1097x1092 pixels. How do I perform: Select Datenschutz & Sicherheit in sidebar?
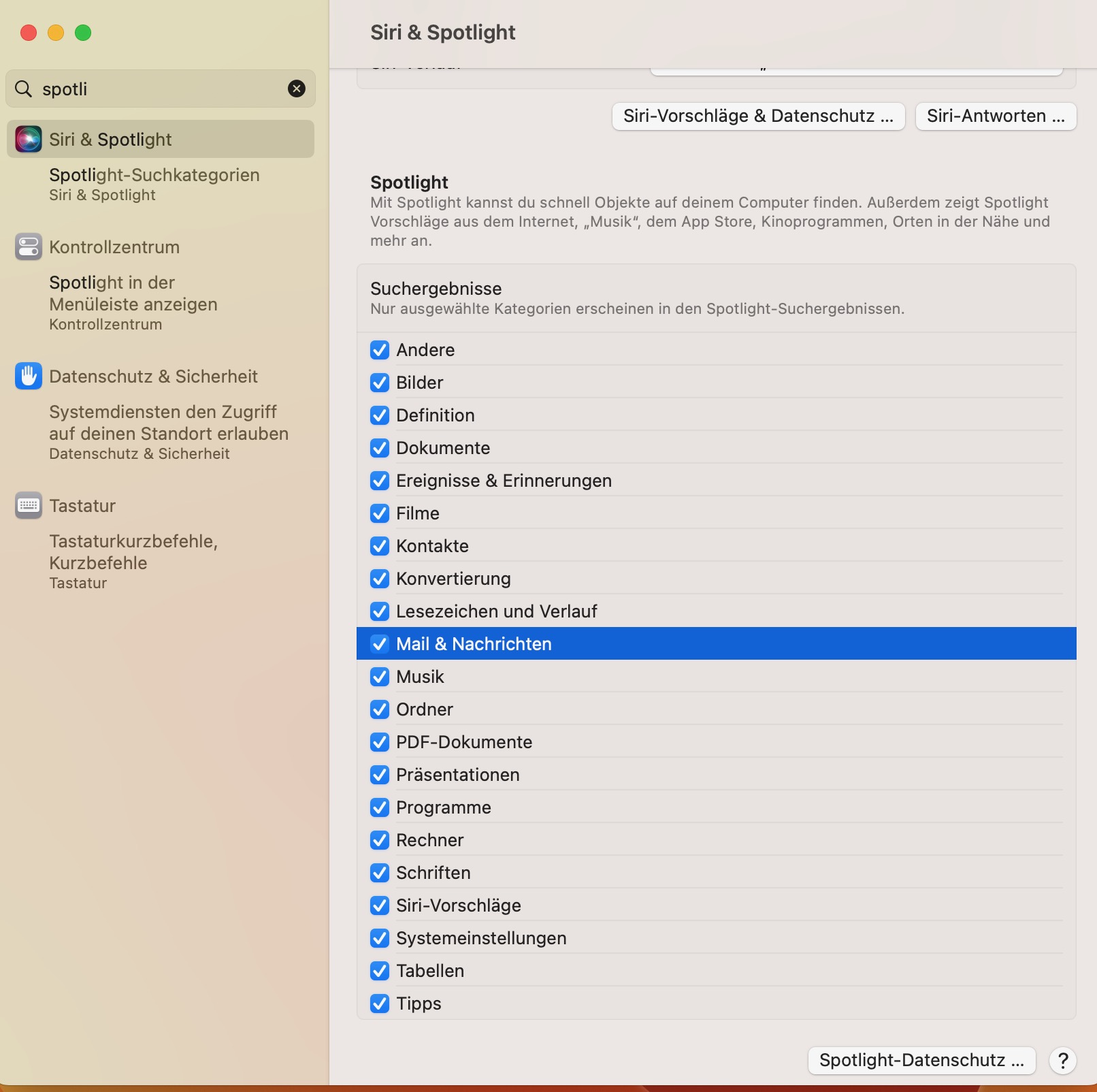(153, 376)
